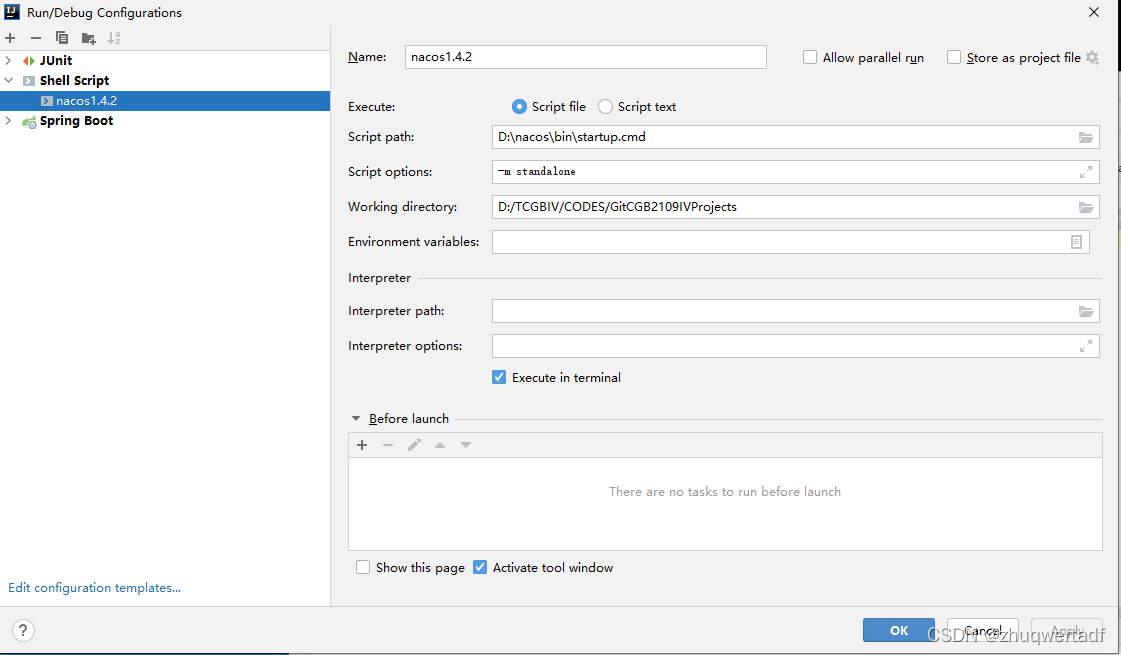Move the Before launch task down
The width and height of the screenshot is (1121, 655).
click(x=466, y=445)
